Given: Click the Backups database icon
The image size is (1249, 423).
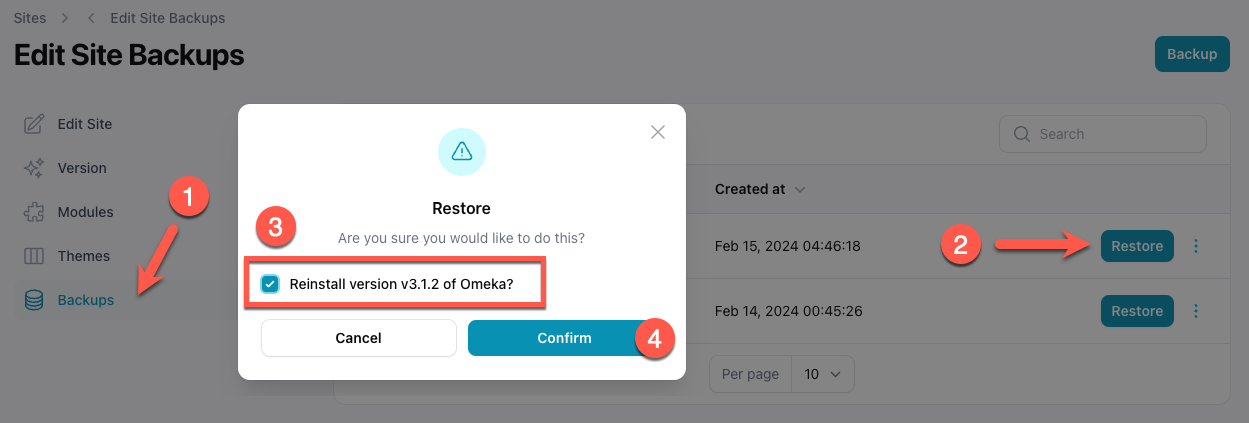Looking at the screenshot, I should [x=34, y=300].
